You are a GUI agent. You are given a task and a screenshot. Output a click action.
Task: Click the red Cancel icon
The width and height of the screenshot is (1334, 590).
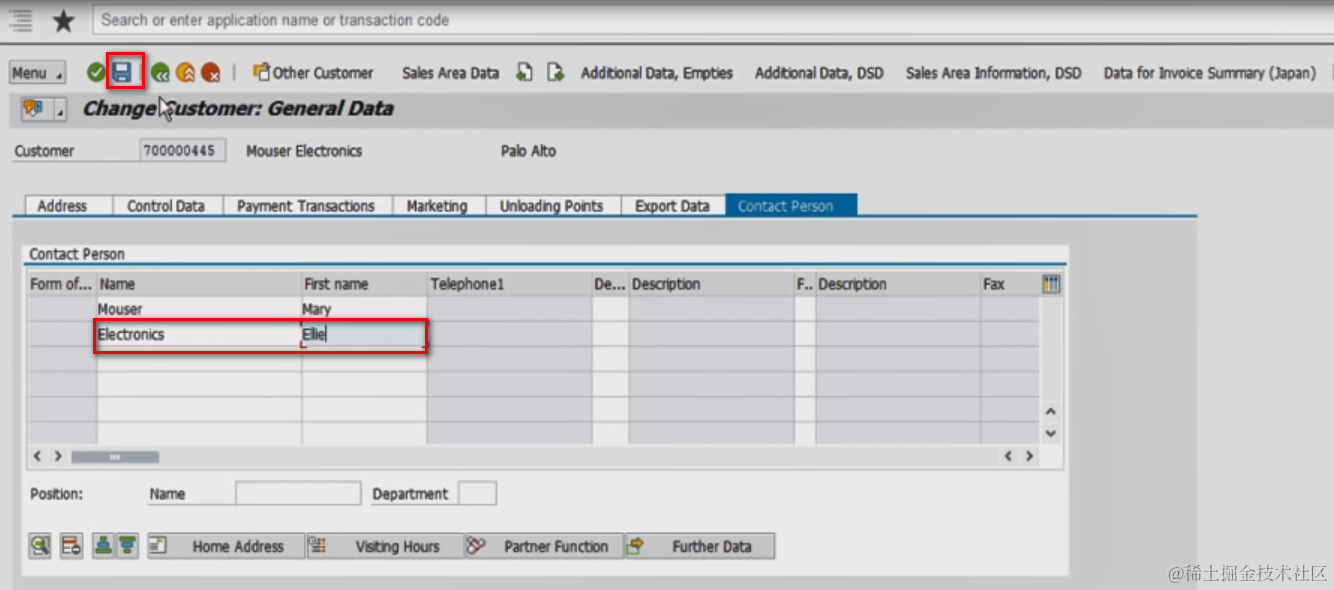coord(210,72)
